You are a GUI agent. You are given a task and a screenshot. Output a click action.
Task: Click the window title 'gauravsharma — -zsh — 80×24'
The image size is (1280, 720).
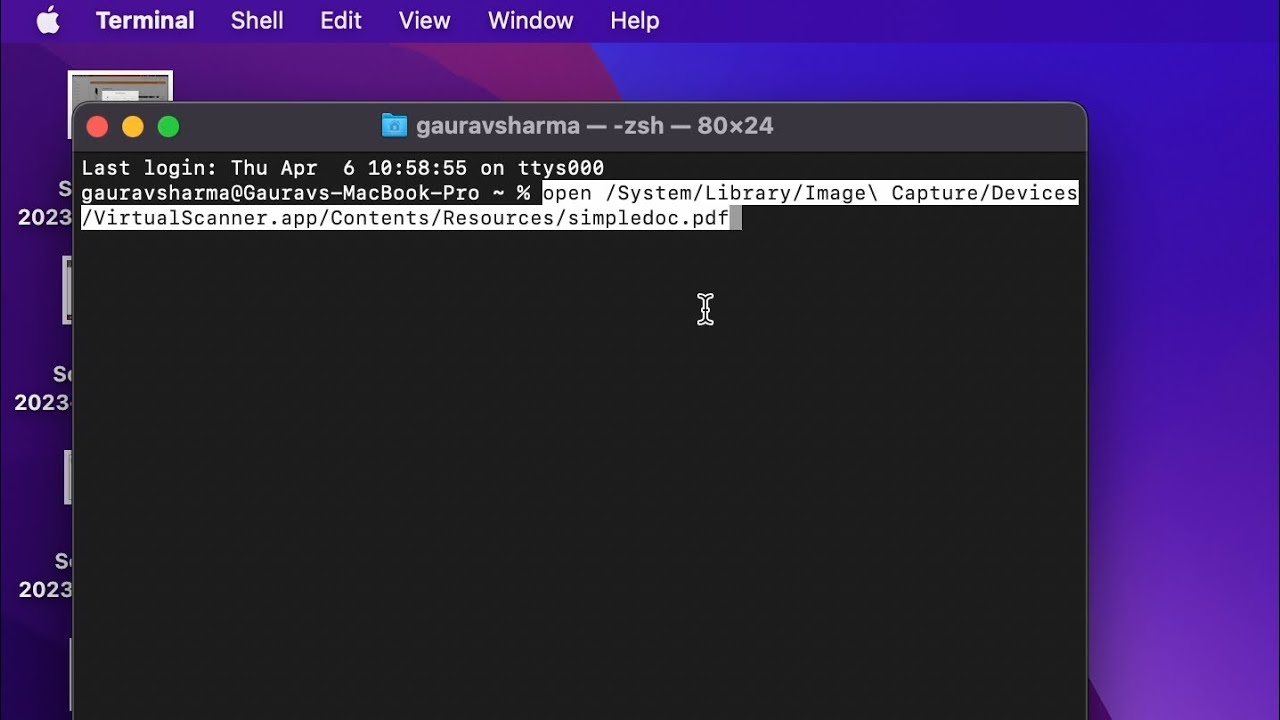pos(594,126)
